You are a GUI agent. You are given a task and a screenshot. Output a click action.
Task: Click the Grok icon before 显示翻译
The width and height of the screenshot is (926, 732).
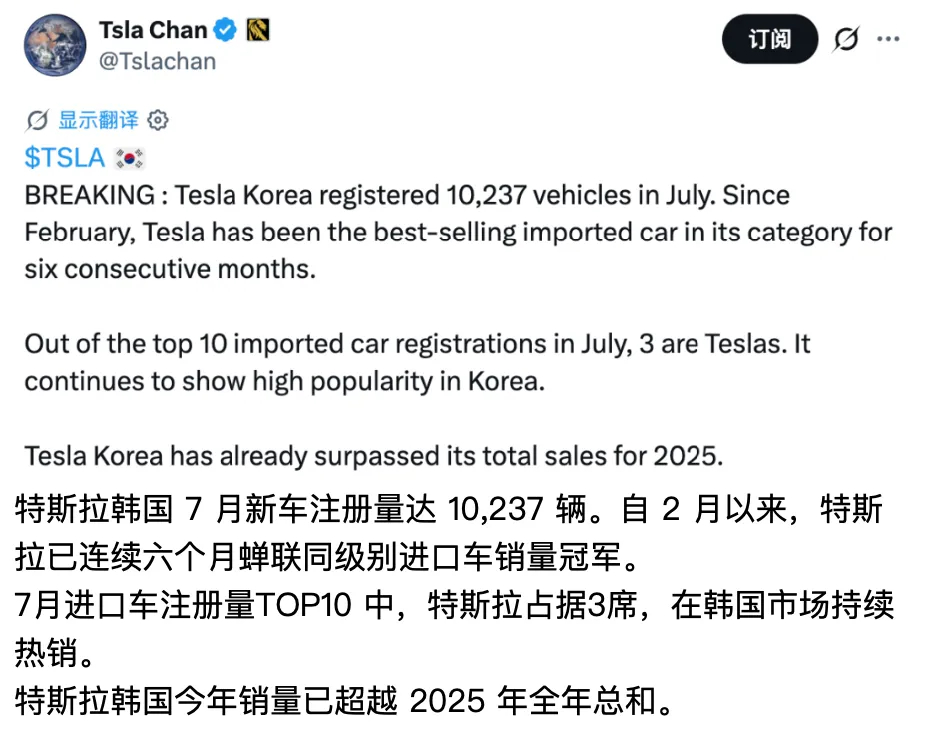click(x=37, y=121)
